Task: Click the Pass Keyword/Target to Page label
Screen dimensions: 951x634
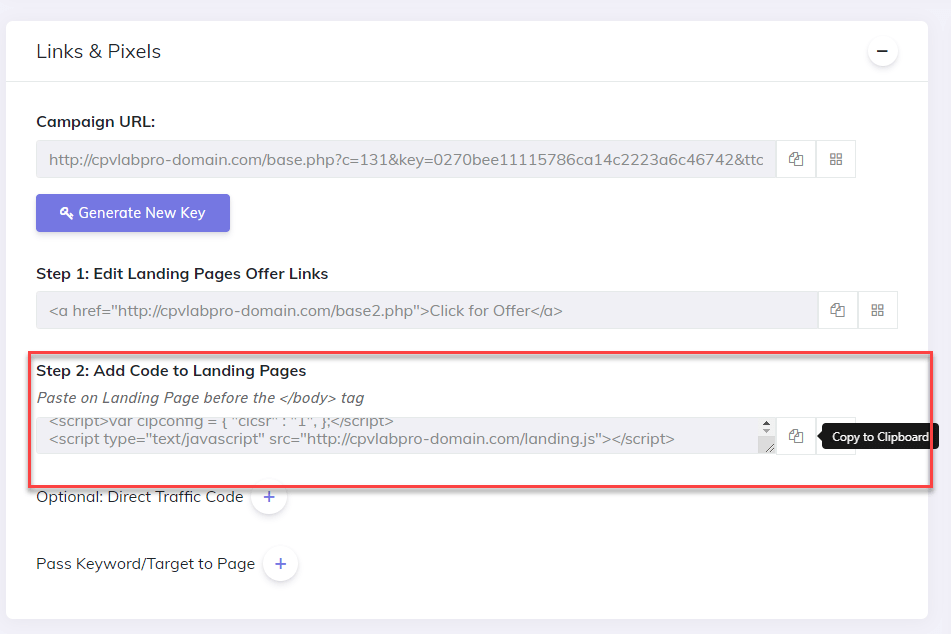Action: point(146,564)
